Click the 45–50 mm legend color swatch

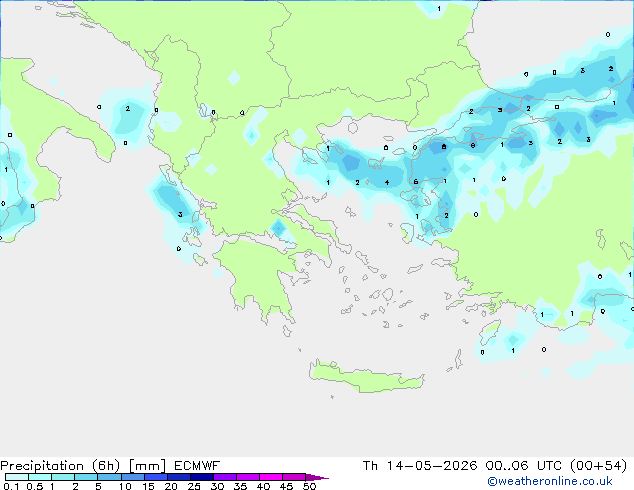294,477
